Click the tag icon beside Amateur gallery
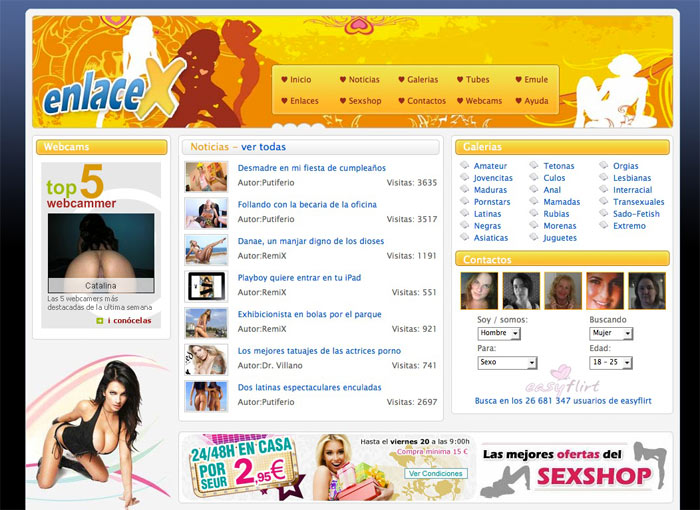This screenshot has width=700, height=510. [x=465, y=165]
